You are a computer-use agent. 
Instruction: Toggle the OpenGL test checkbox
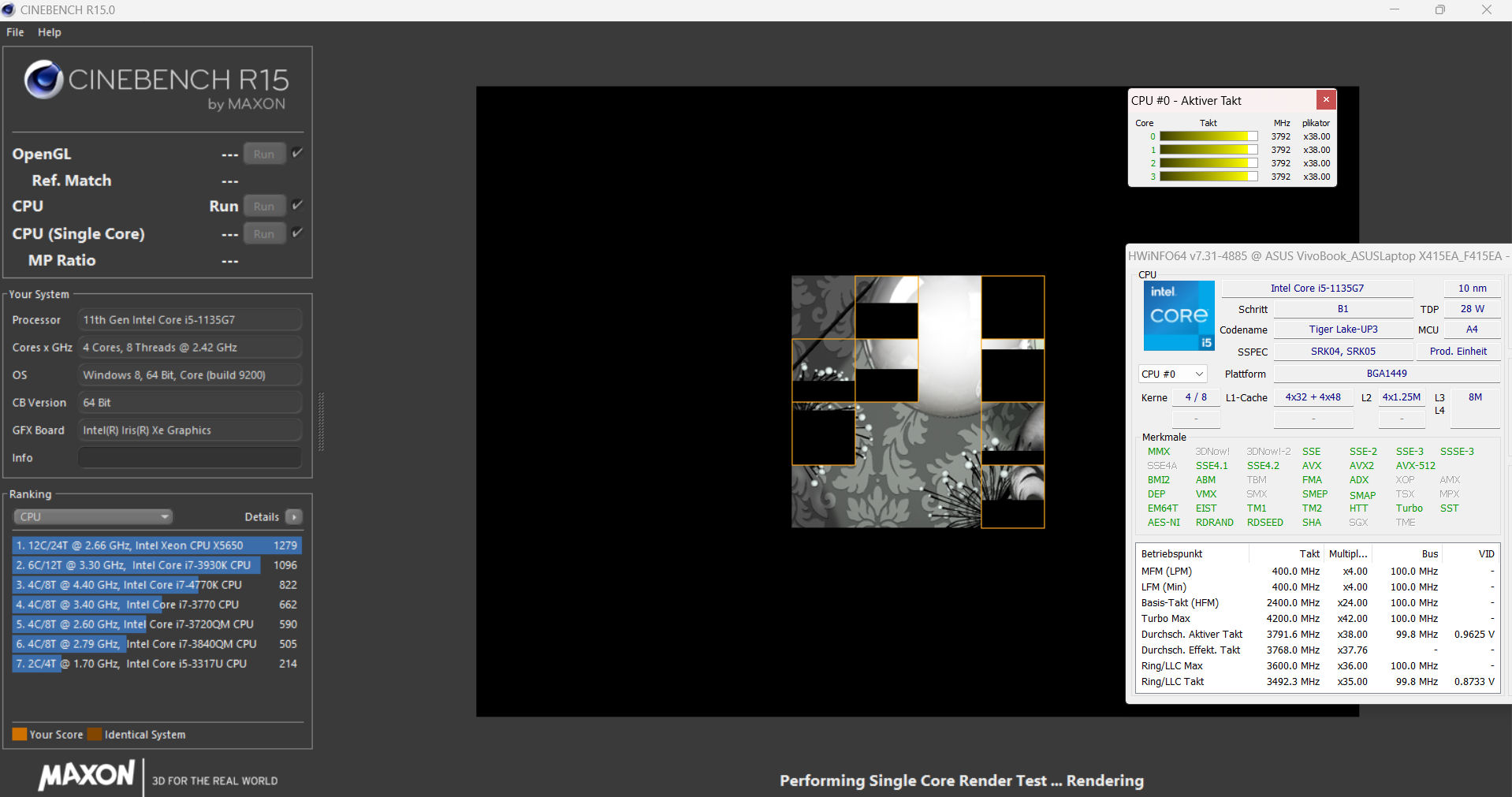click(297, 153)
